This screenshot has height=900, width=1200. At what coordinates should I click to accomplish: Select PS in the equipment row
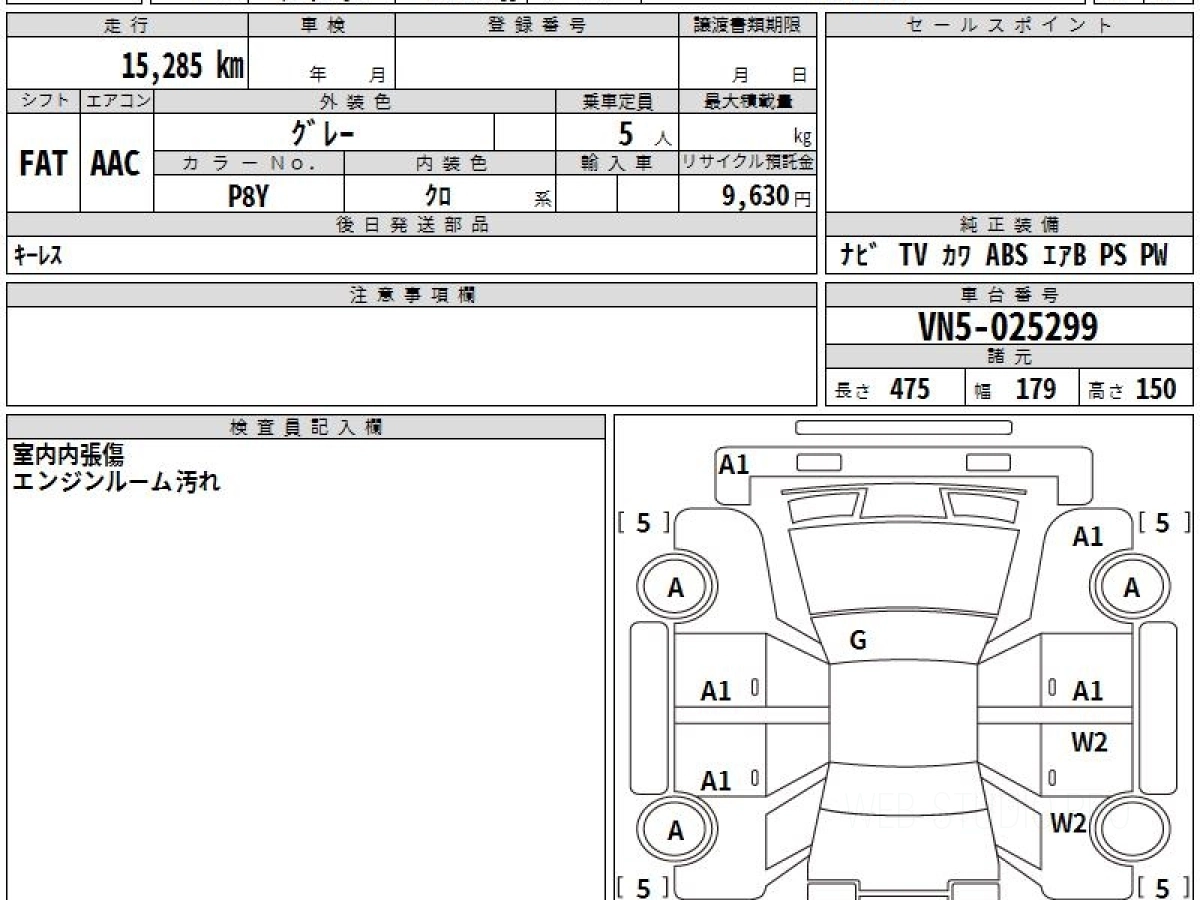tap(1113, 256)
